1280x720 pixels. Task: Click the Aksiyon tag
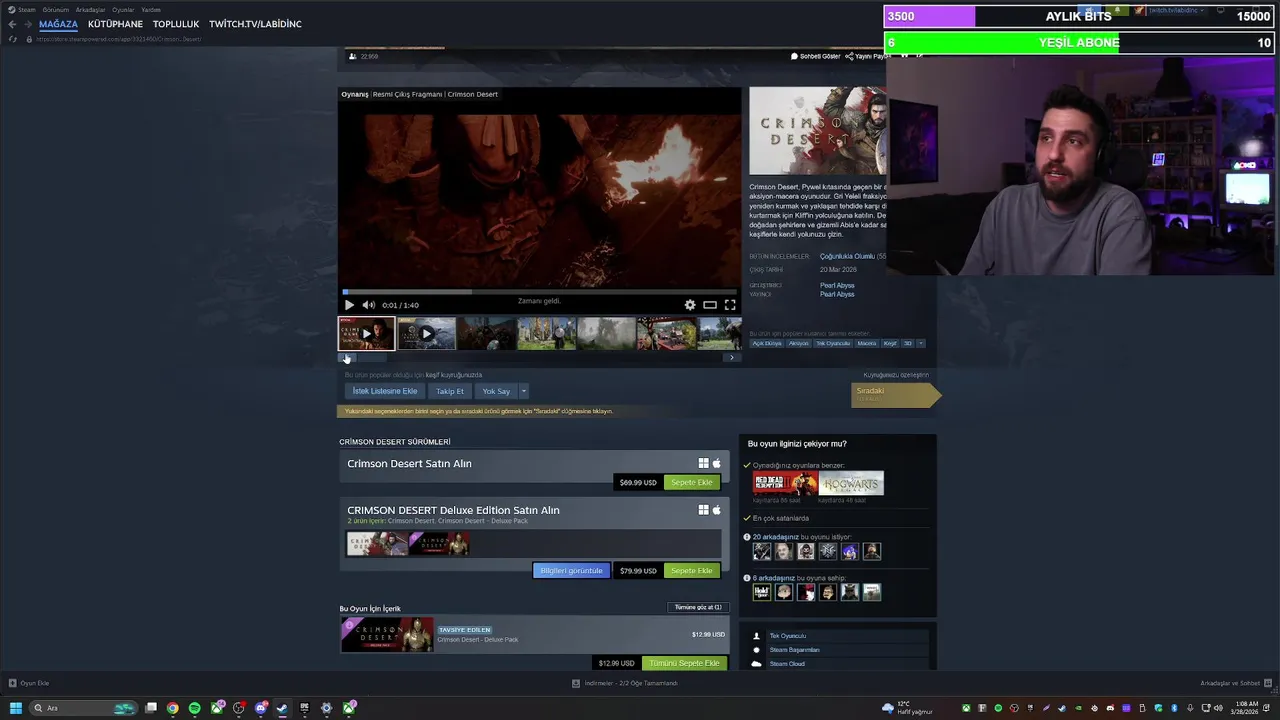click(798, 343)
